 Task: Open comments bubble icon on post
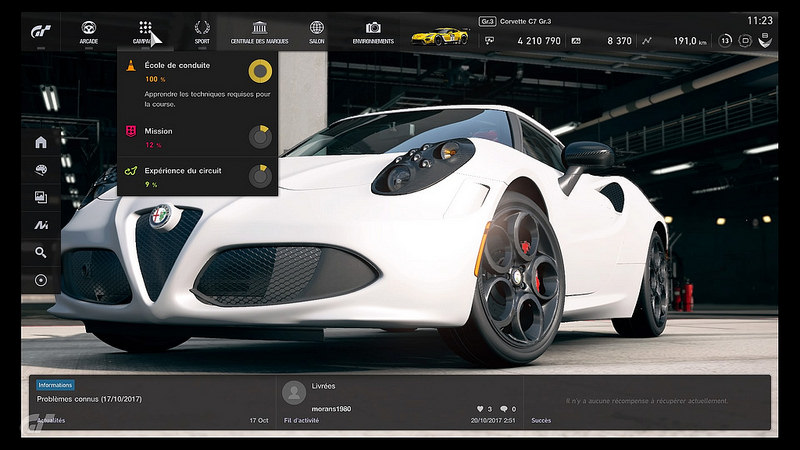click(x=504, y=409)
